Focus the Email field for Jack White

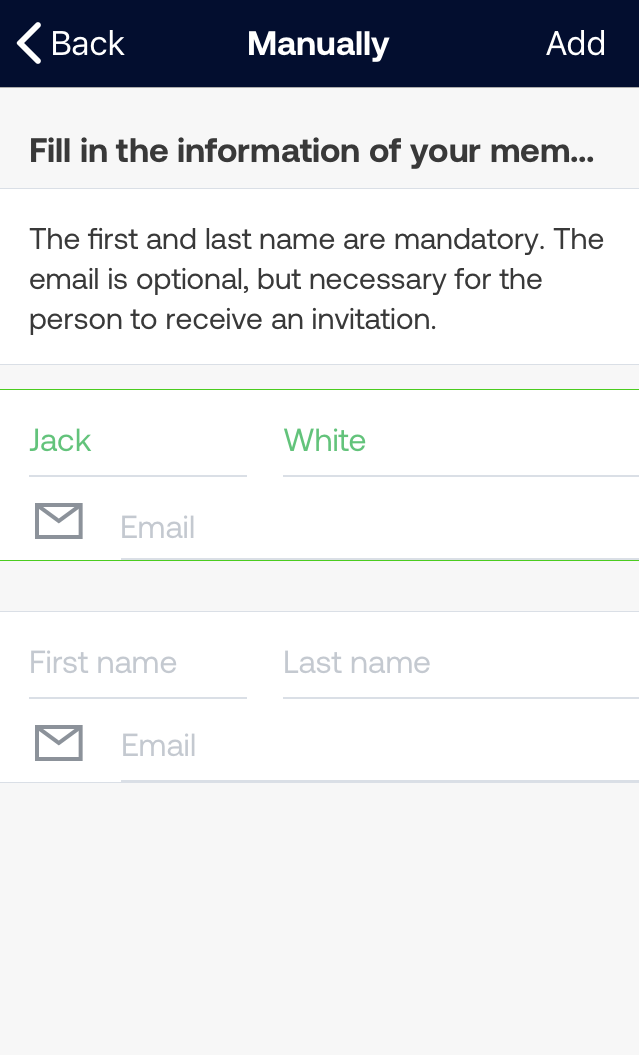pyautogui.click(x=380, y=528)
